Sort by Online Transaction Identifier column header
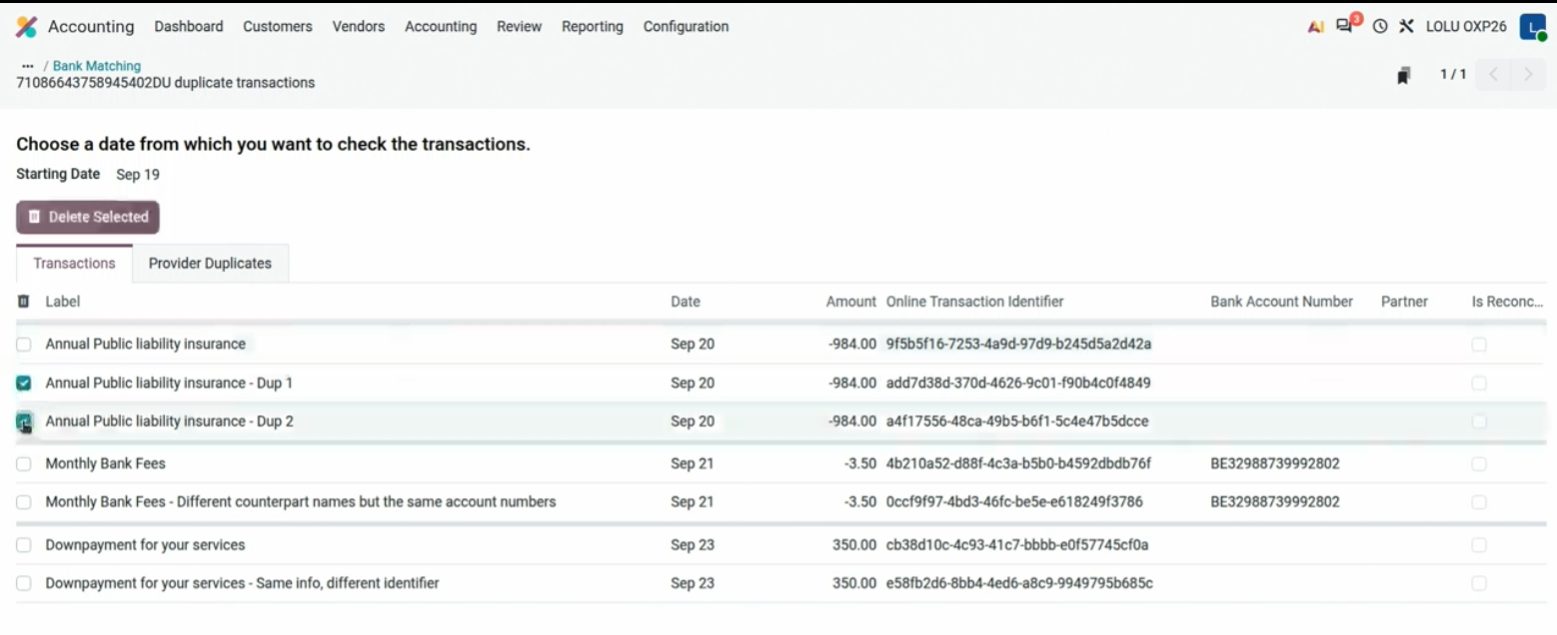This screenshot has height=635, width=1557. coord(975,301)
